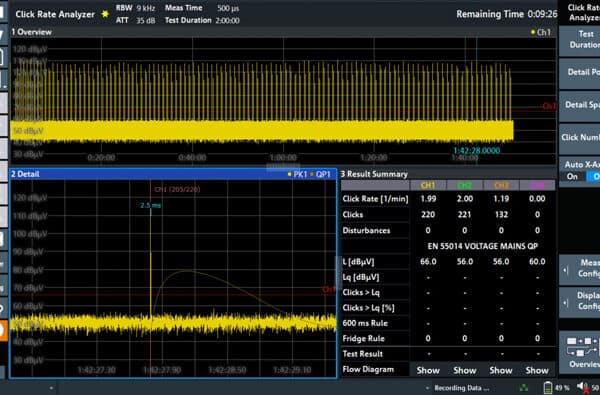Click the 1:42:28.0000 marker in Overview
Viewport: 600px width, 395px height.
point(476,150)
